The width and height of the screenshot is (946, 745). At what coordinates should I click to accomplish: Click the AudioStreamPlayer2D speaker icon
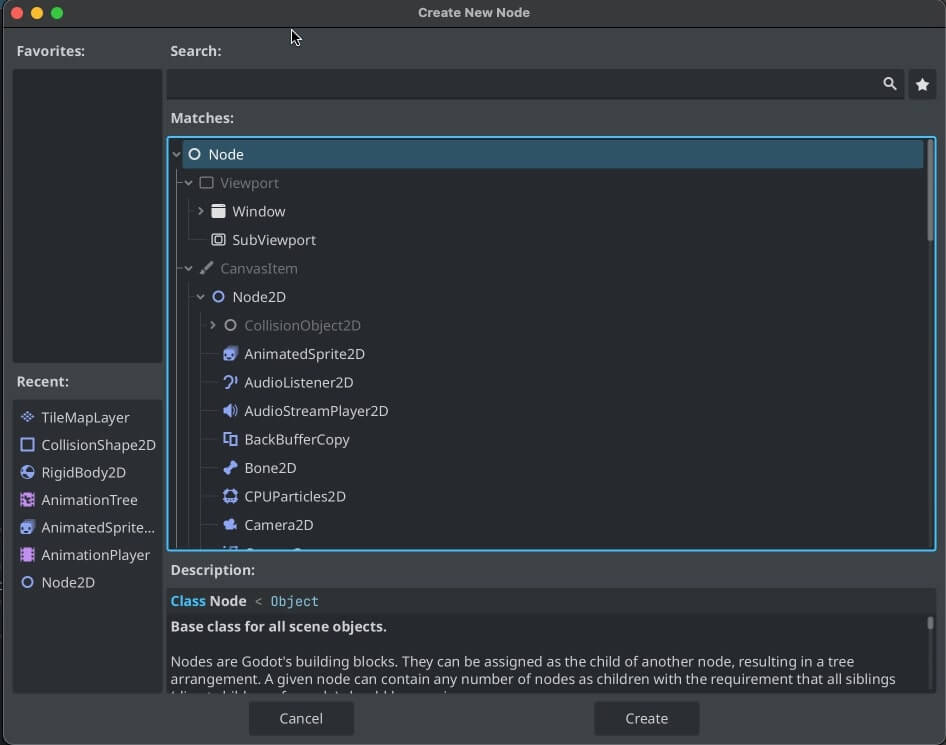[230, 411]
